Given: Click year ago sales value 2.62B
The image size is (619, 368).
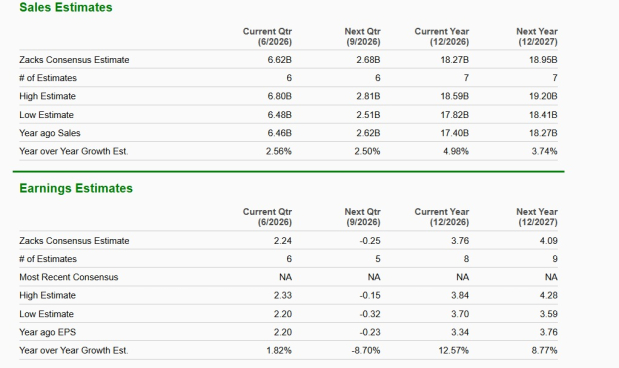Looking at the screenshot, I should tap(368, 133).
